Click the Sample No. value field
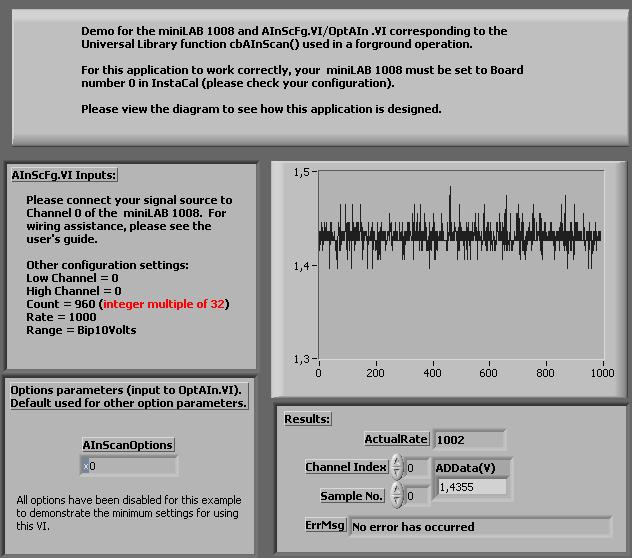Image resolution: width=640 pixels, height=558 pixels. tap(417, 496)
